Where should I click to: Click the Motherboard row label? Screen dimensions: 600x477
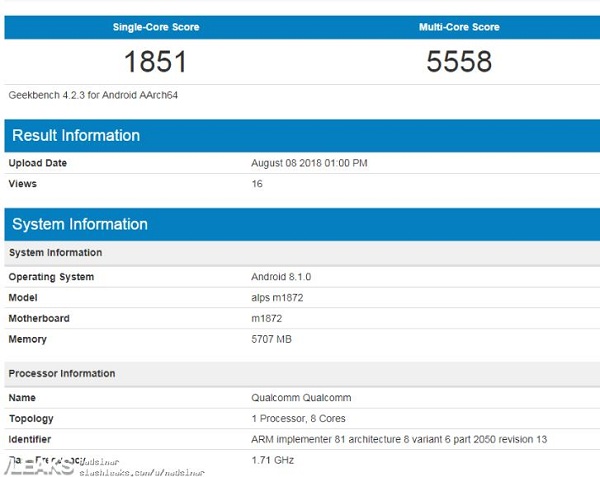(x=39, y=319)
